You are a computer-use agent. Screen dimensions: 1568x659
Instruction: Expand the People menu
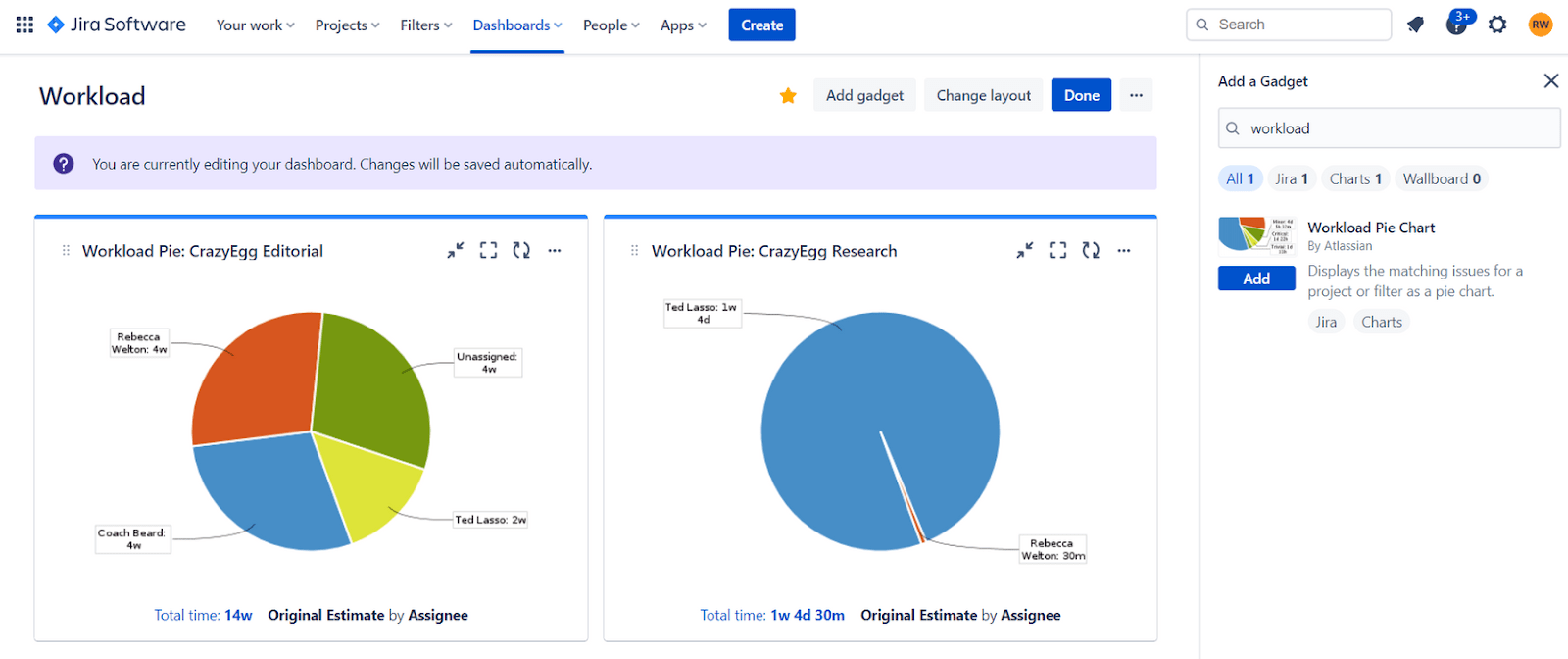[x=612, y=25]
